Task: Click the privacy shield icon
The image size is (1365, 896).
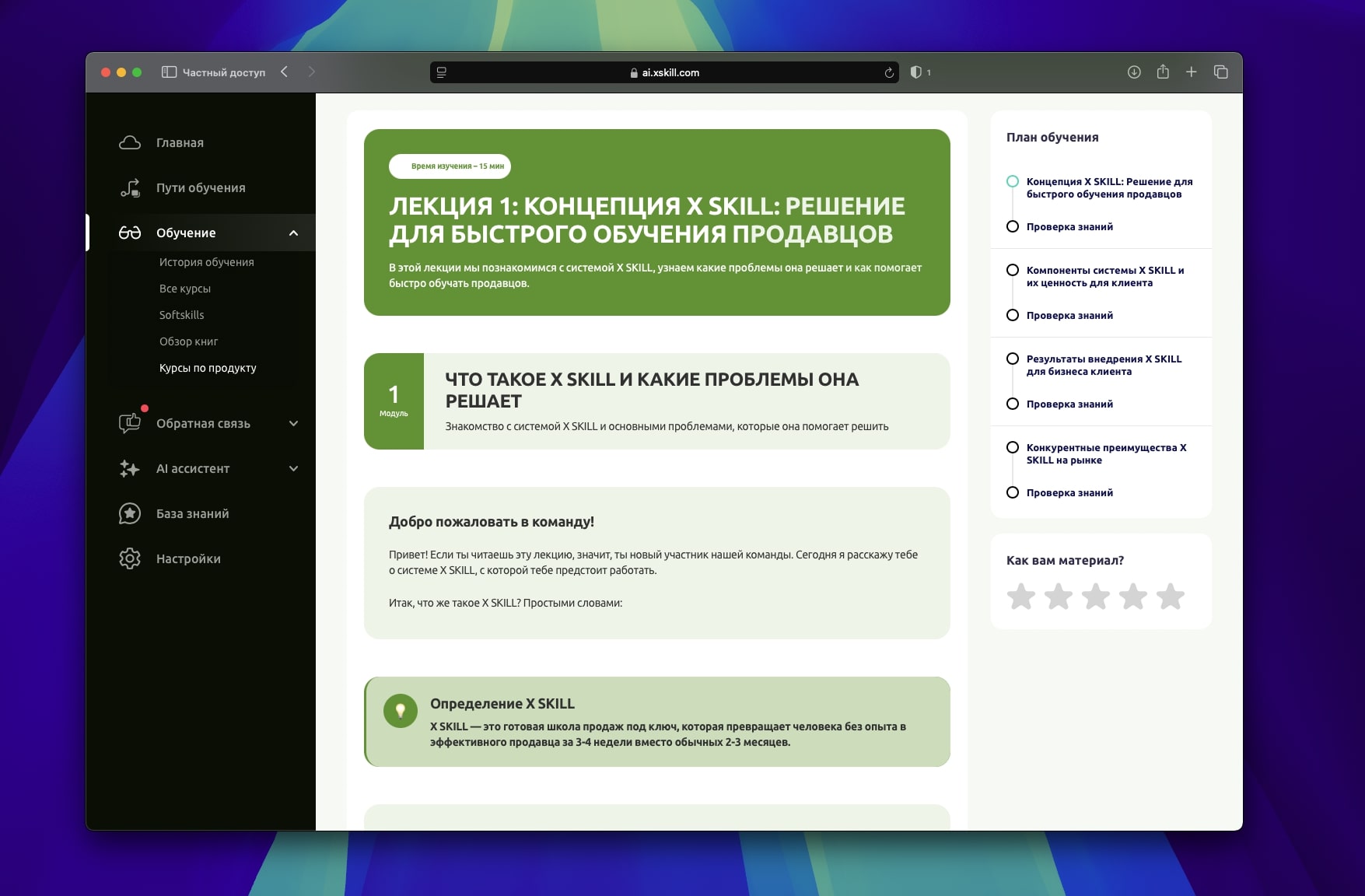Action: point(916,72)
